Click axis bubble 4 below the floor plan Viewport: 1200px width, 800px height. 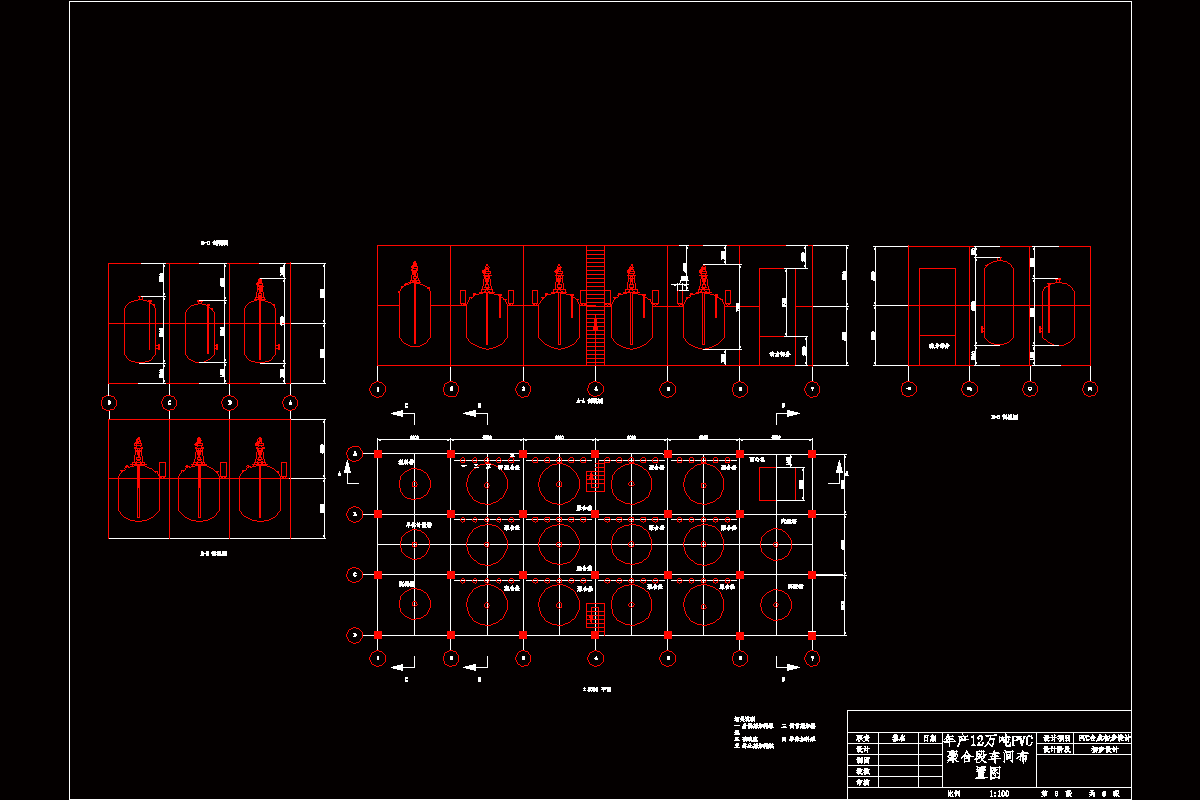(596, 658)
